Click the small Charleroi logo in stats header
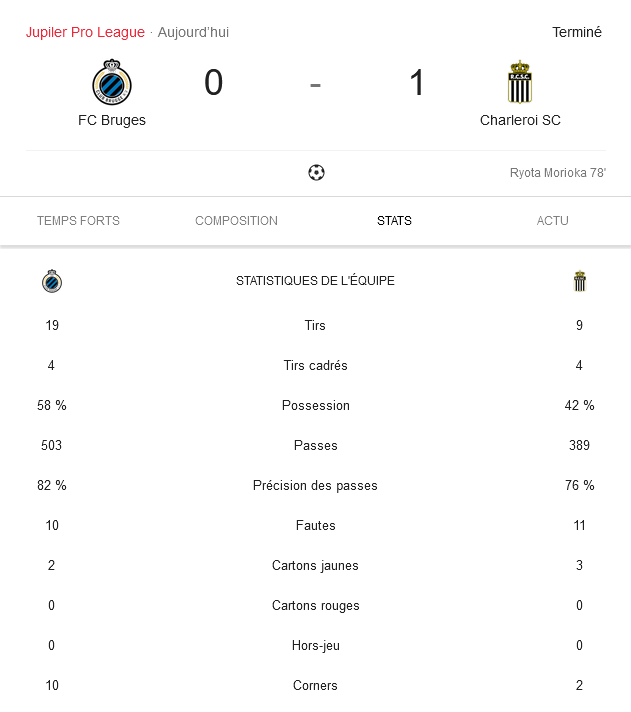This screenshot has height=712, width=631. (x=580, y=281)
